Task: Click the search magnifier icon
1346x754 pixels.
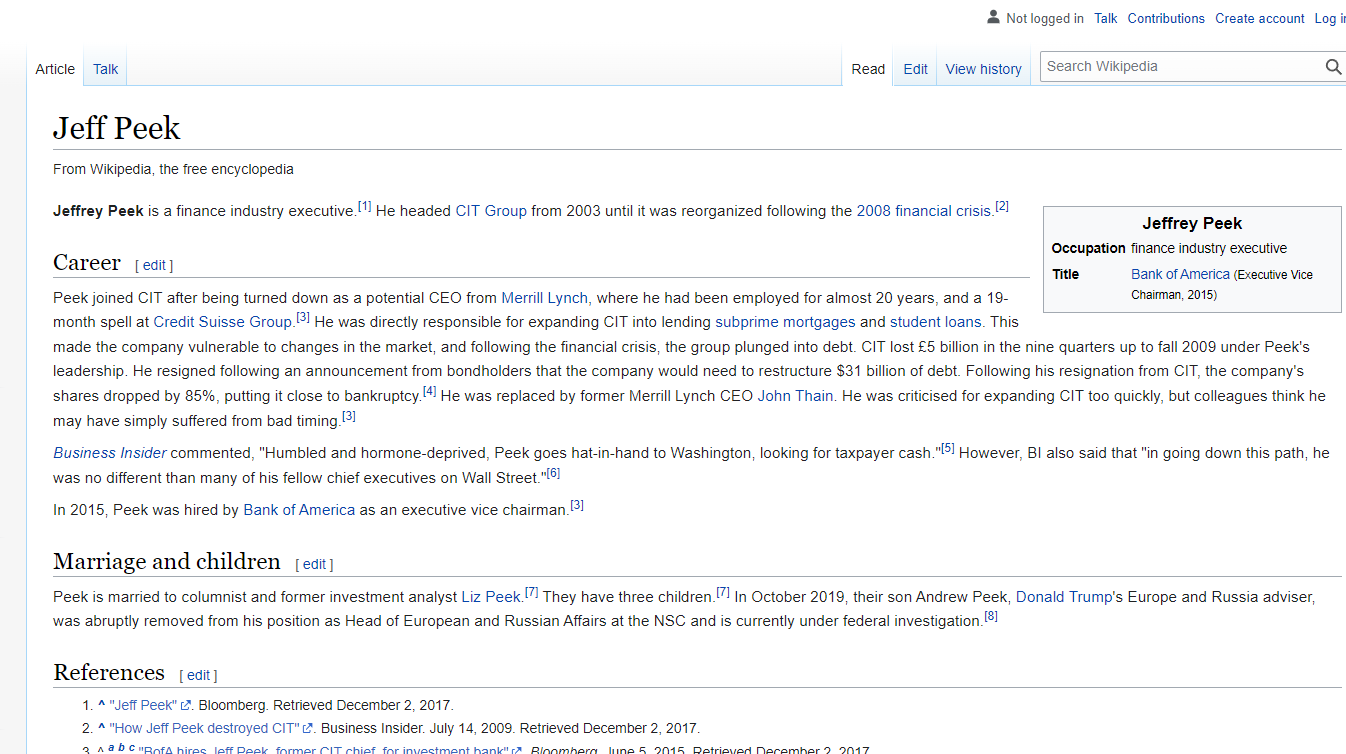Action: tap(1333, 67)
